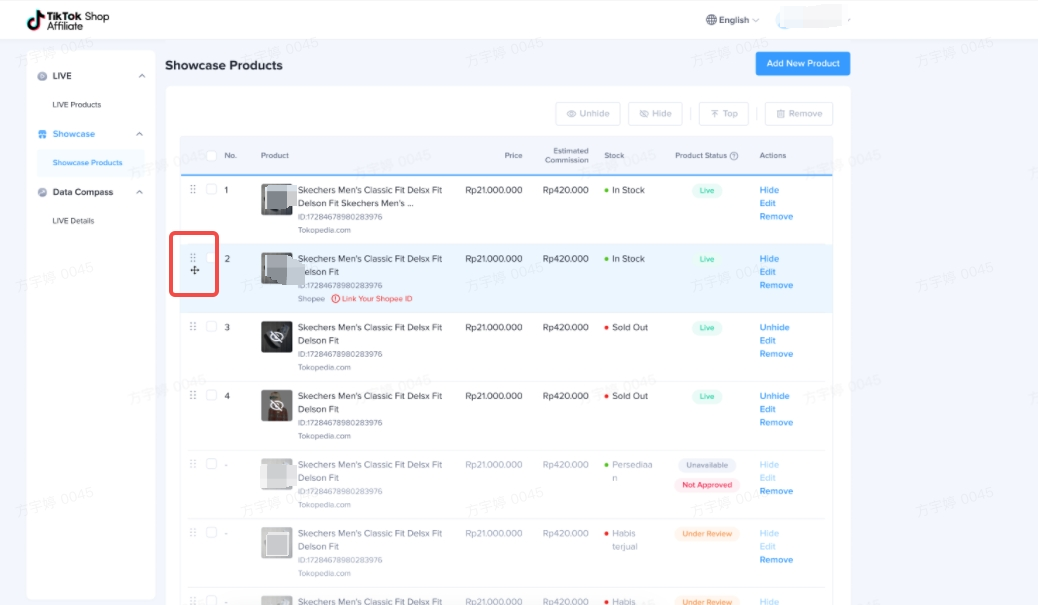Screen dimensions: 1038x605
Task: Click Product Status info help icon
Action: tap(734, 156)
